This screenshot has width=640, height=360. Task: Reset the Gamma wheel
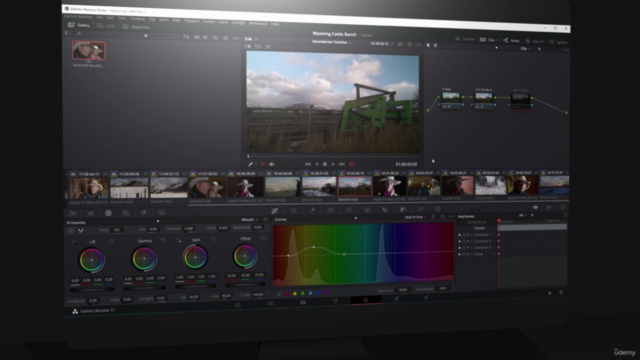(x=163, y=240)
